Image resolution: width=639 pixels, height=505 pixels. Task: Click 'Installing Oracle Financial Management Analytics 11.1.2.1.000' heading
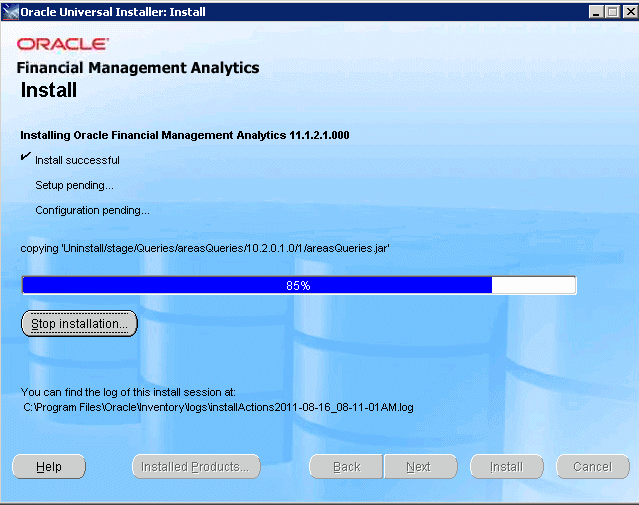click(185, 135)
